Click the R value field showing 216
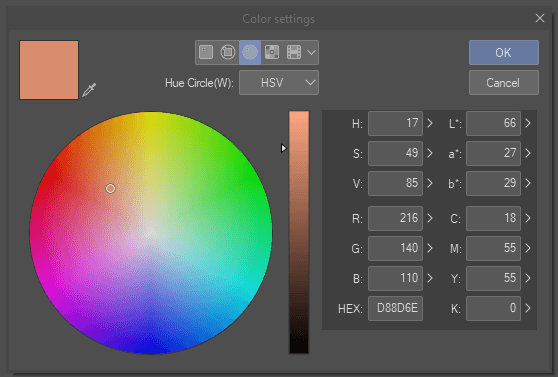The width and height of the screenshot is (558, 377). click(395, 218)
